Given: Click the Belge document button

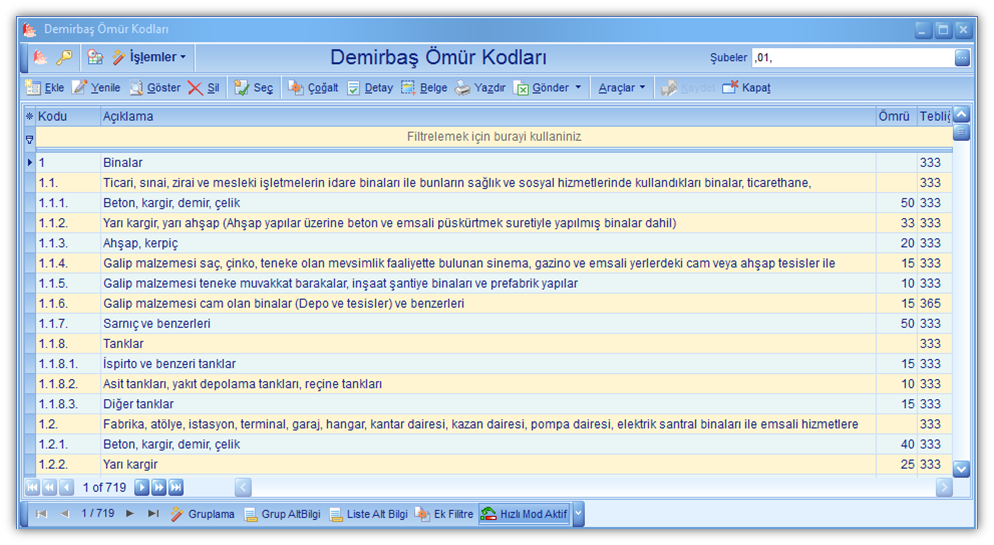Looking at the screenshot, I should (x=424, y=88).
